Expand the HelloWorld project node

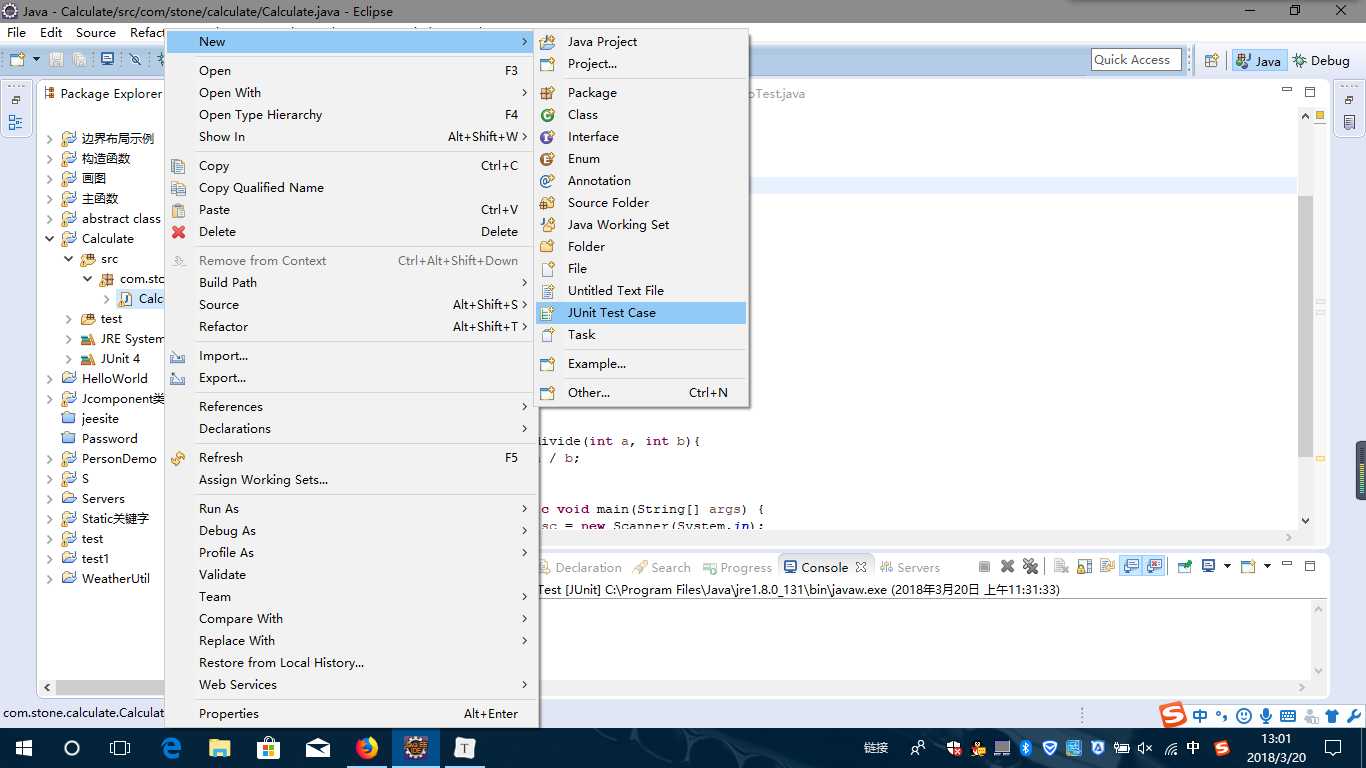point(50,379)
